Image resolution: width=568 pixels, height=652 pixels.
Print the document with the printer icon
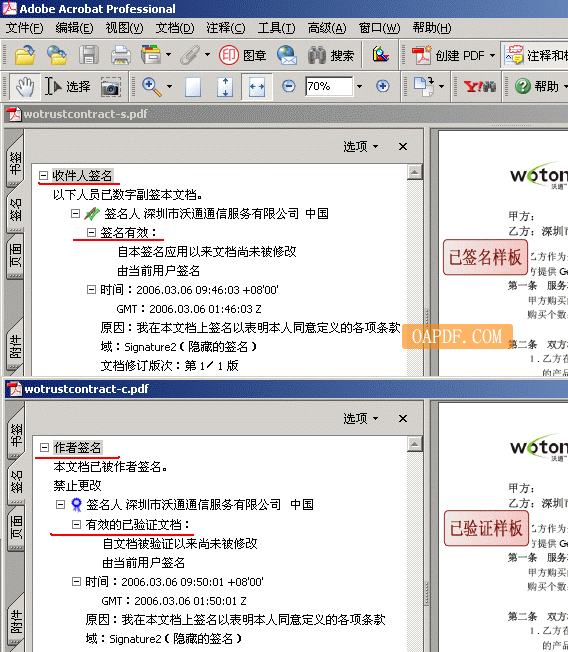pos(121,55)
